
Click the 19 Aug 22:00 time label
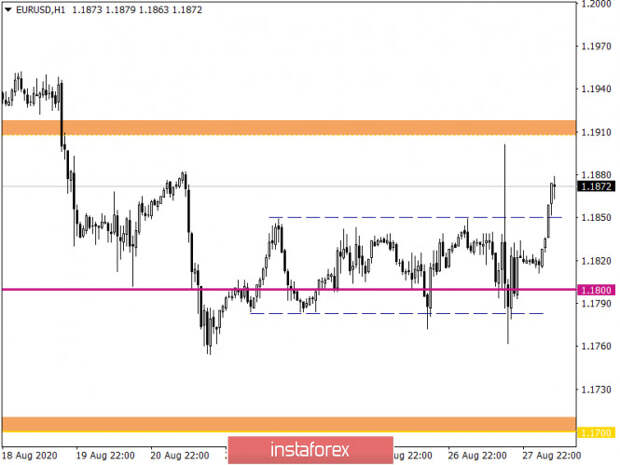point(105,456)
